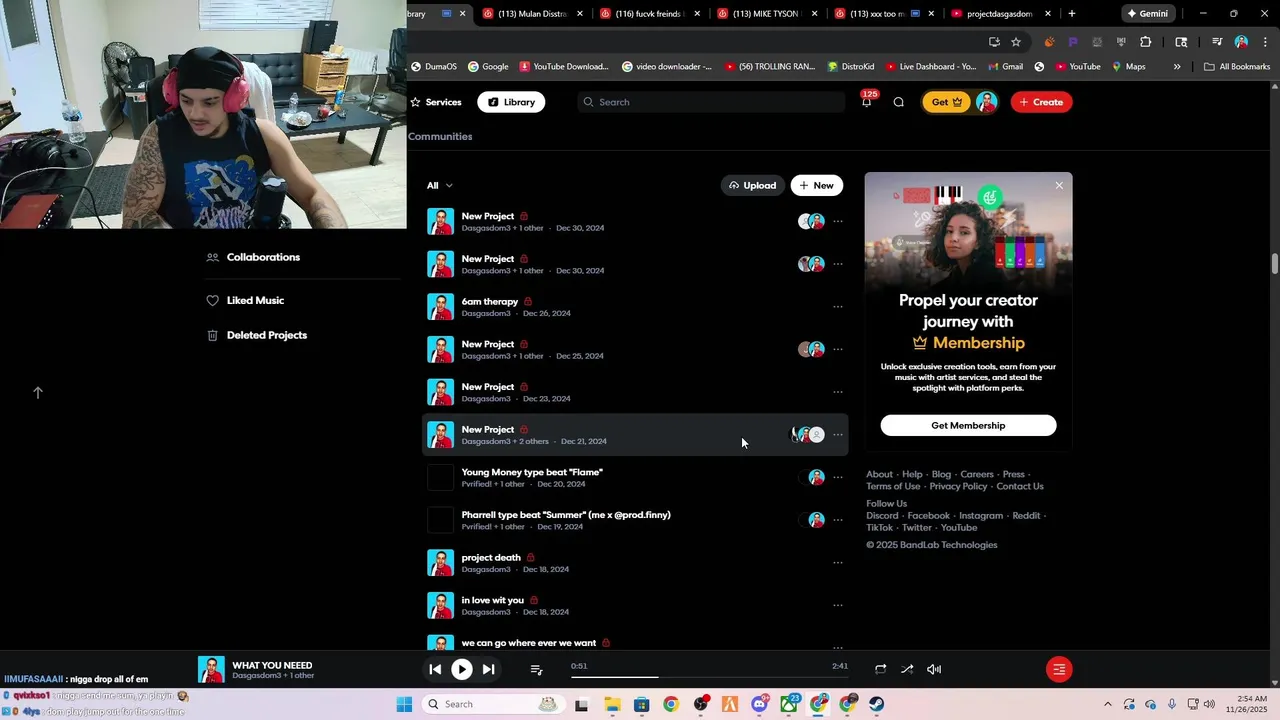Open the Library tab in BandLab header
The image size is (1280, 720).
(511, 102)
